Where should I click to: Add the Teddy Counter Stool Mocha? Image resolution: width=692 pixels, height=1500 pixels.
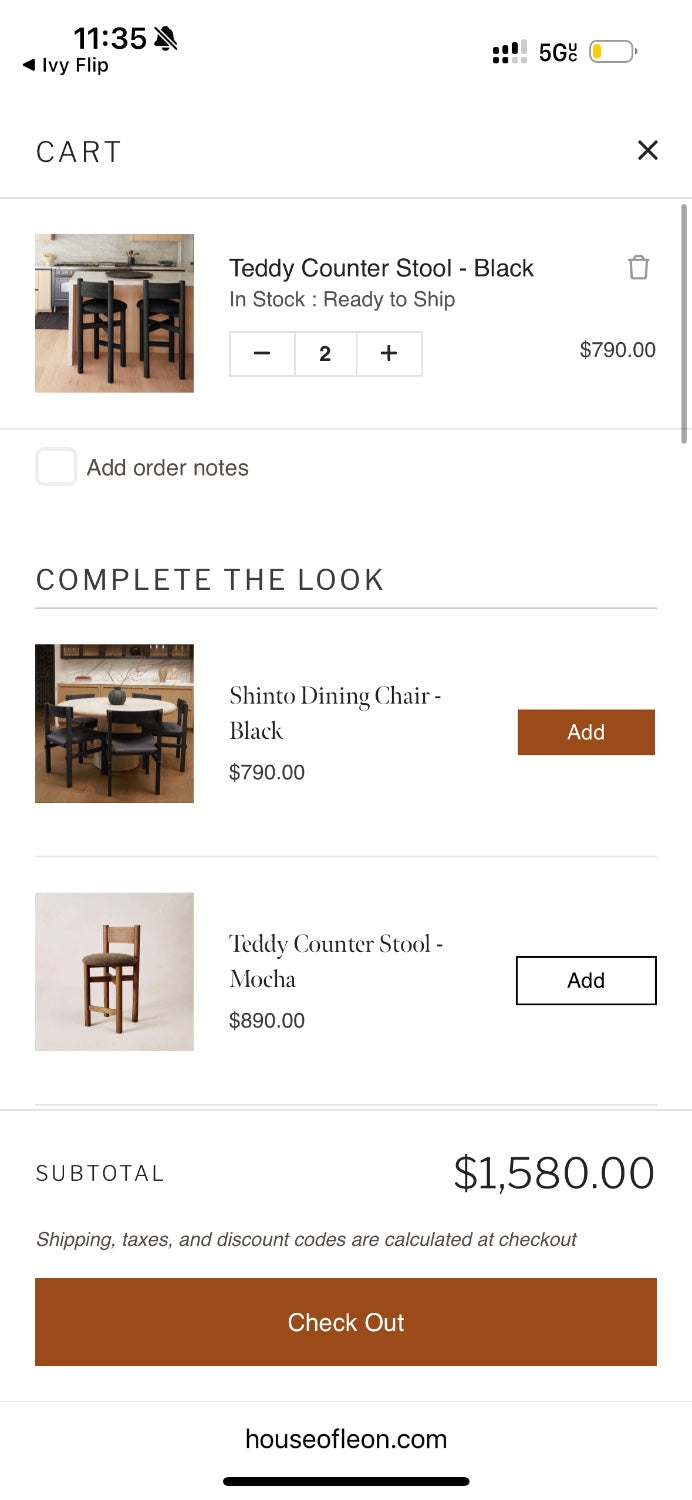coord(586,980)
